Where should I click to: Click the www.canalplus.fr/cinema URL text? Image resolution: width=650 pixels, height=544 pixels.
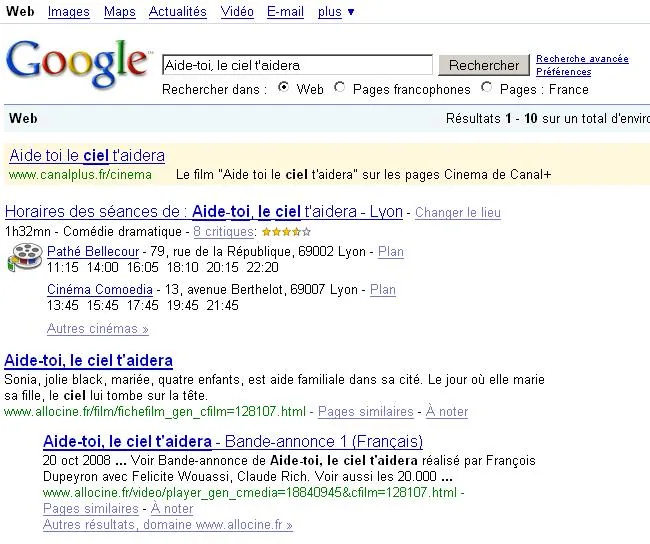[x=80, y=175]
